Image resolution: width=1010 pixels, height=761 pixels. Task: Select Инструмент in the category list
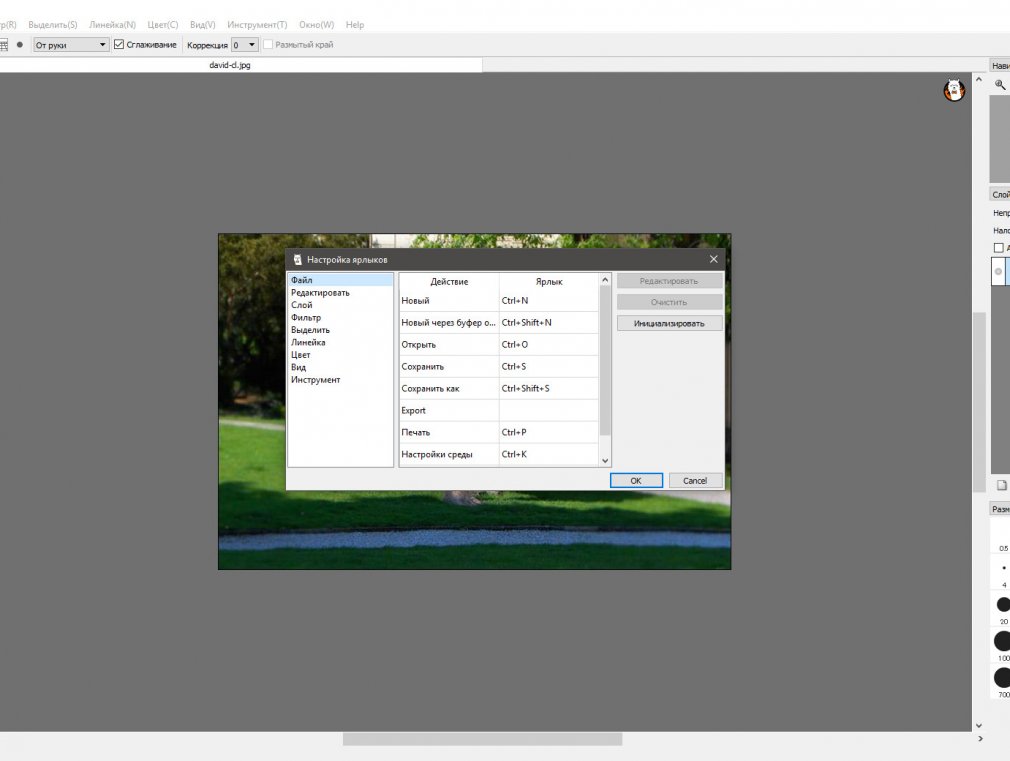pyautogui.click(x=340, y=380)
